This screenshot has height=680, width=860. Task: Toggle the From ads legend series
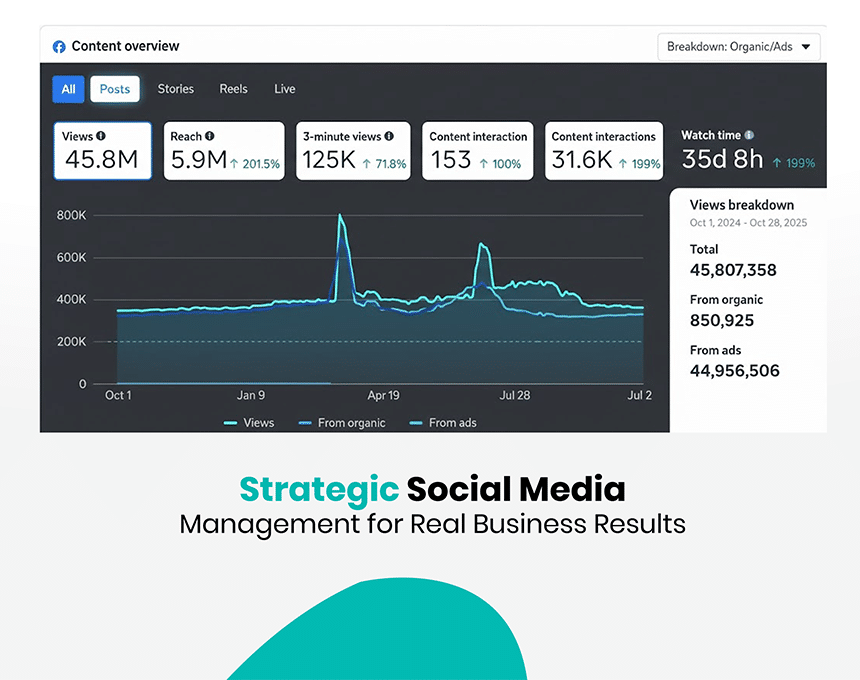pos(443,423)
